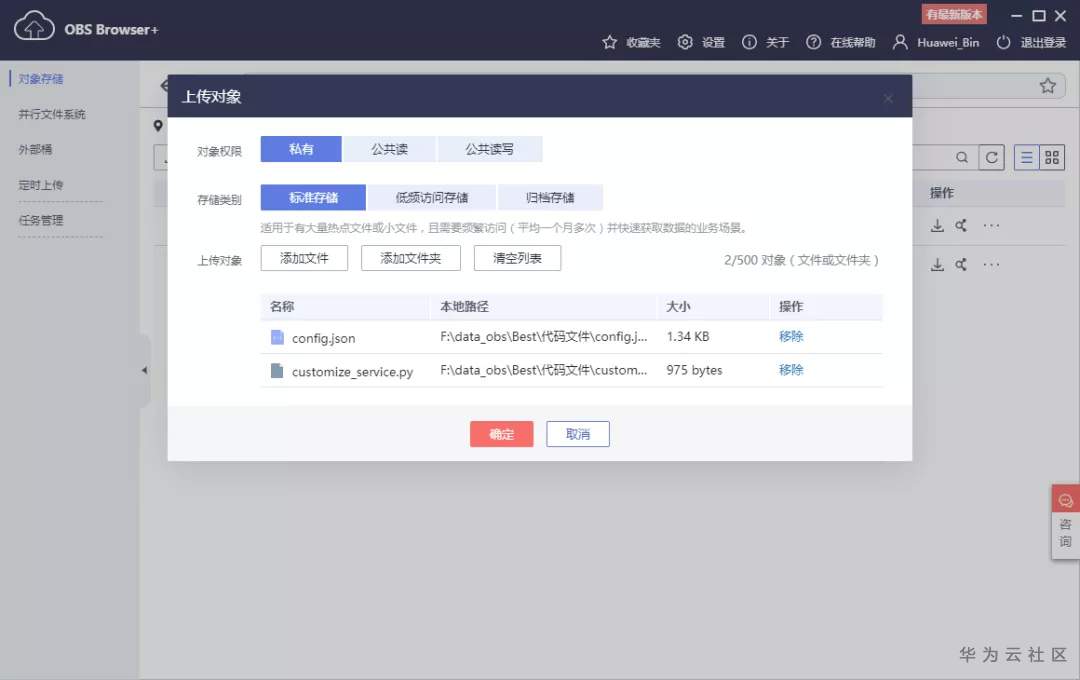Switch to grid view icon
The width and height of the screenshot is (1080, 680).
pos(1052,158)
